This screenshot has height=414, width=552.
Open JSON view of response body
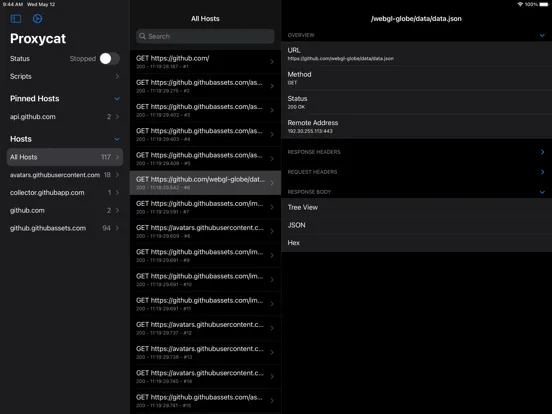click(x=417, y=225)
